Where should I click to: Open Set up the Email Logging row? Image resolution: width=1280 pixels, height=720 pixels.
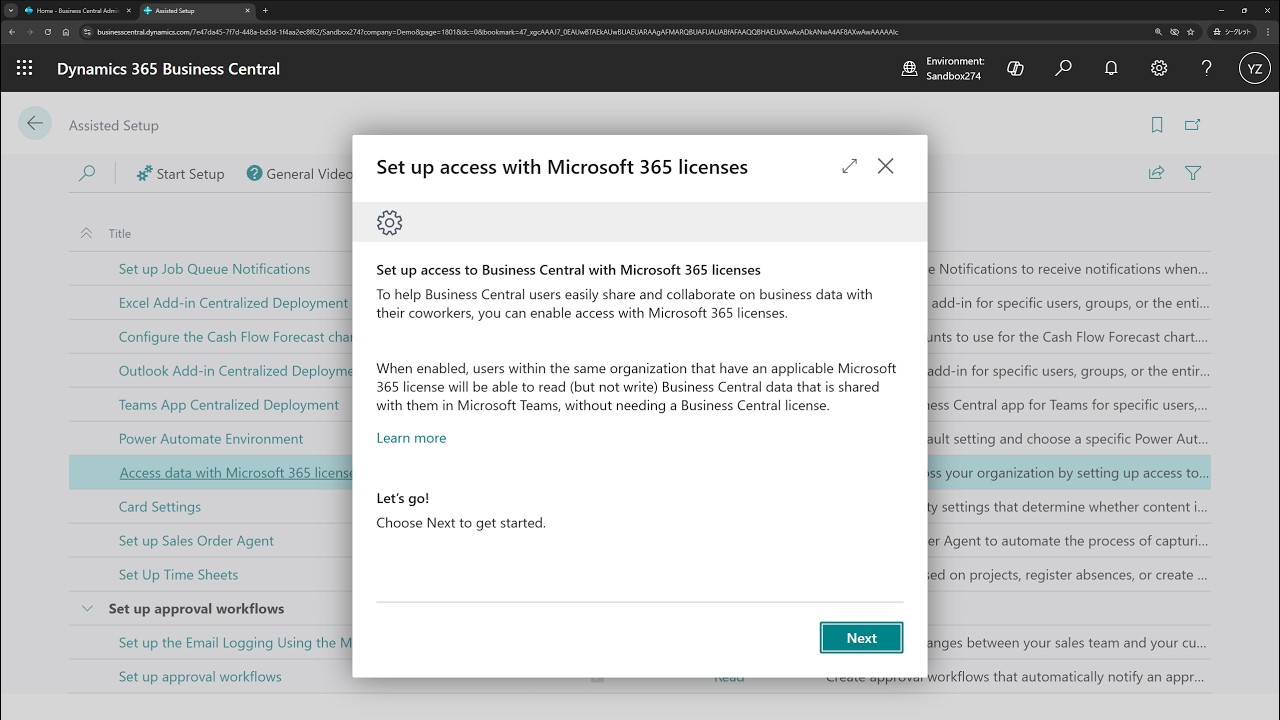coord(236,643)
